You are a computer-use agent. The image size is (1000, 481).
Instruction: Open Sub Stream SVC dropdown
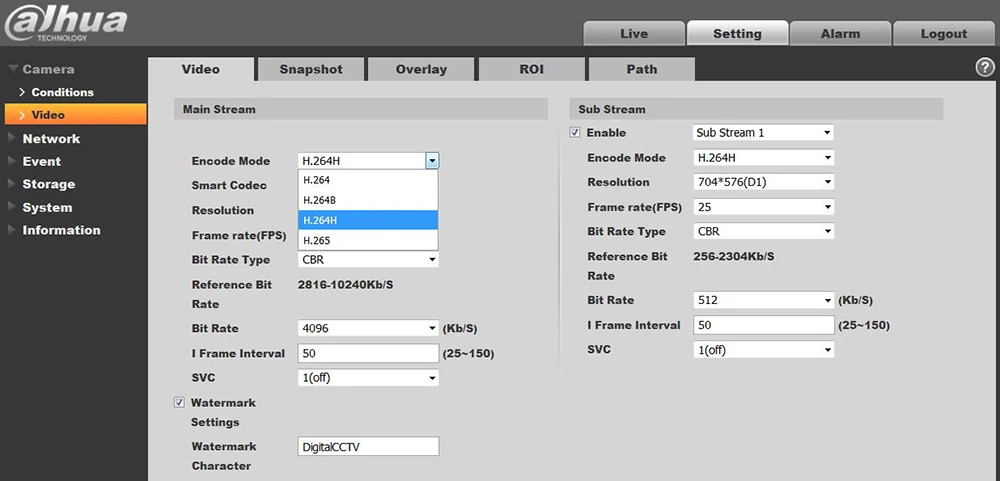coord(763,350)
